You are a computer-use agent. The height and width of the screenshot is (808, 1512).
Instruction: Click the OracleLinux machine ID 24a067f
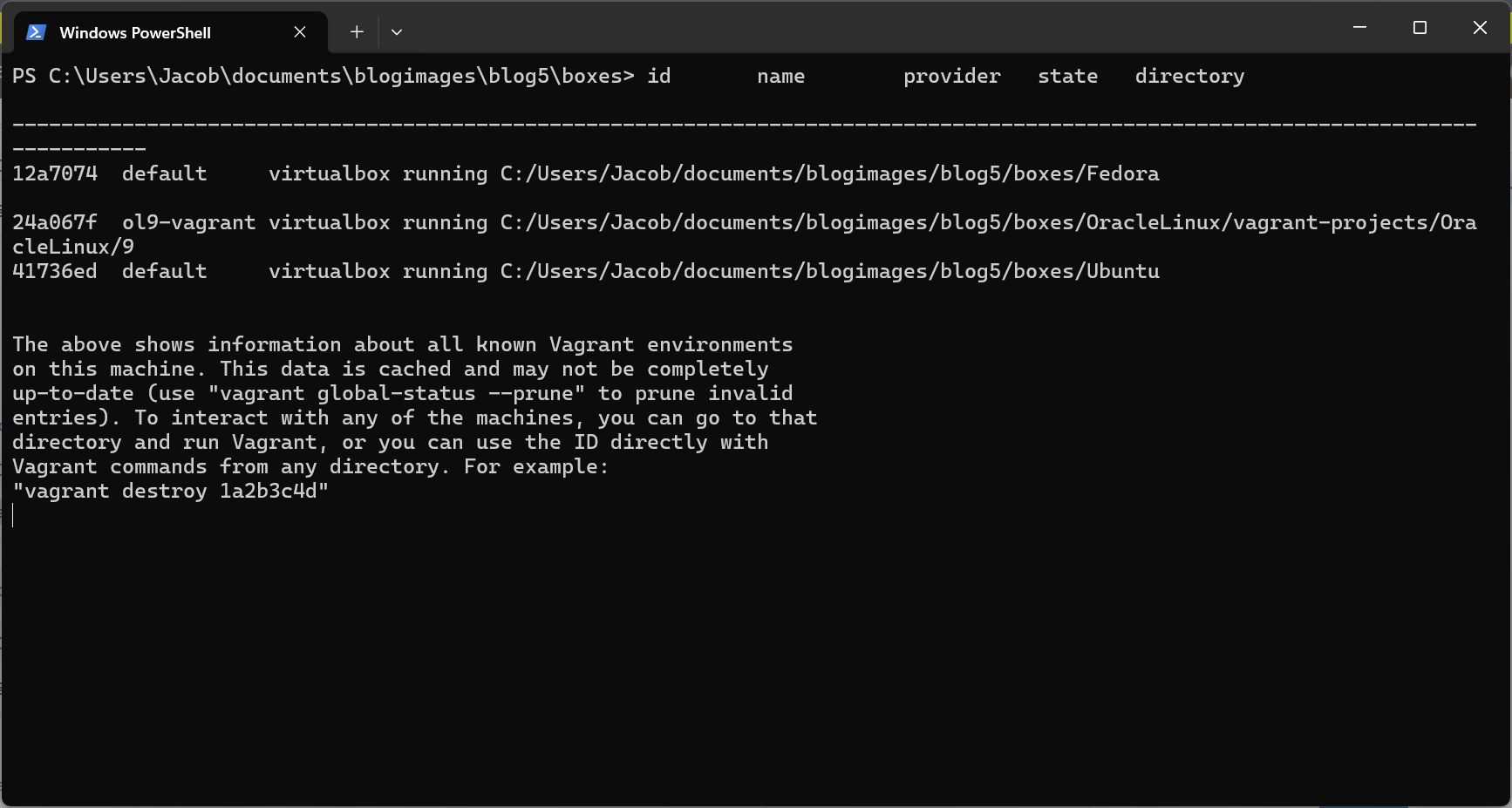coord(55,222)
